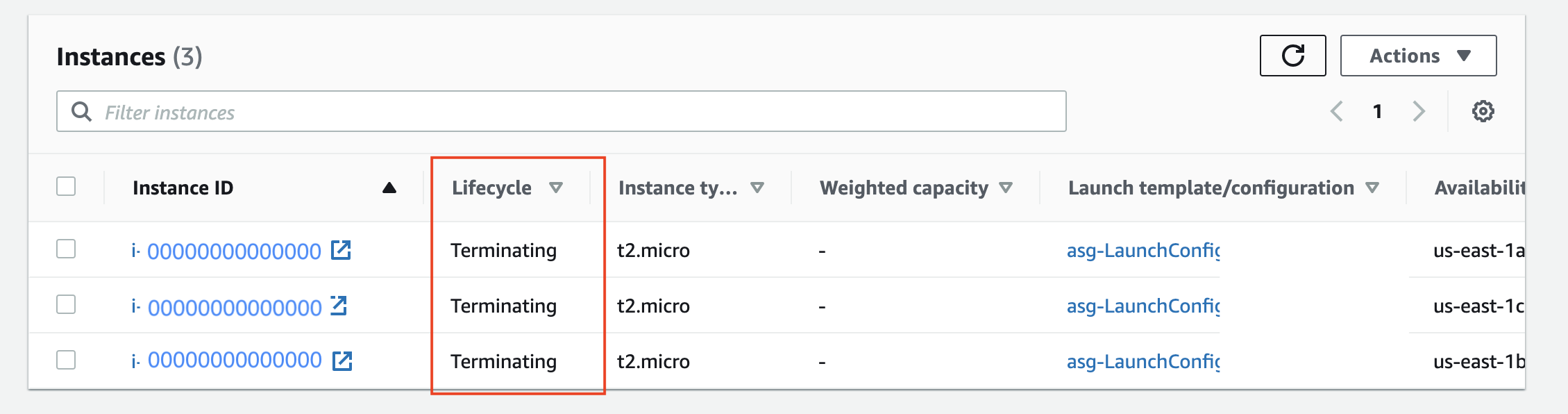Open first row asg-LaunchConfig link

[x=1143, y=250]
